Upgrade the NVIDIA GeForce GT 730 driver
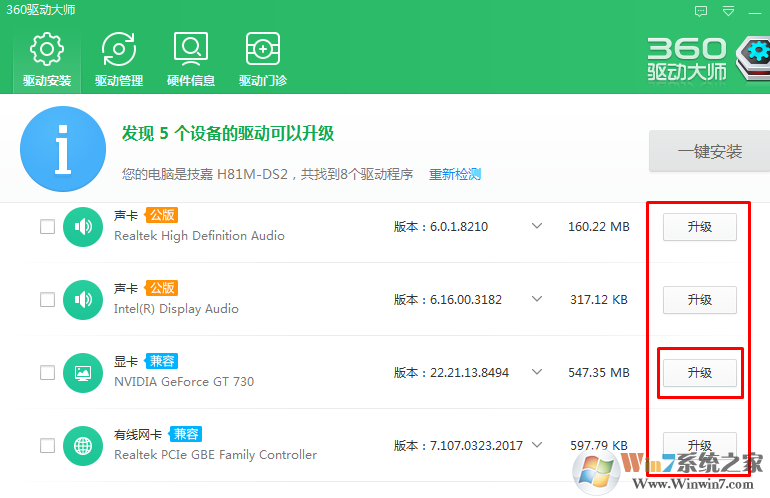Viewport: 770px width, 498px height. point(699,373)
